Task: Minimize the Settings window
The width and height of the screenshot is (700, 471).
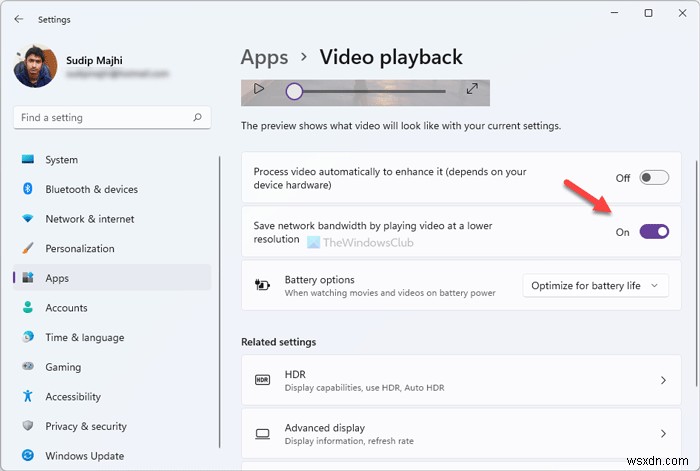Action: pyautogui.click(x=614, y=13)
